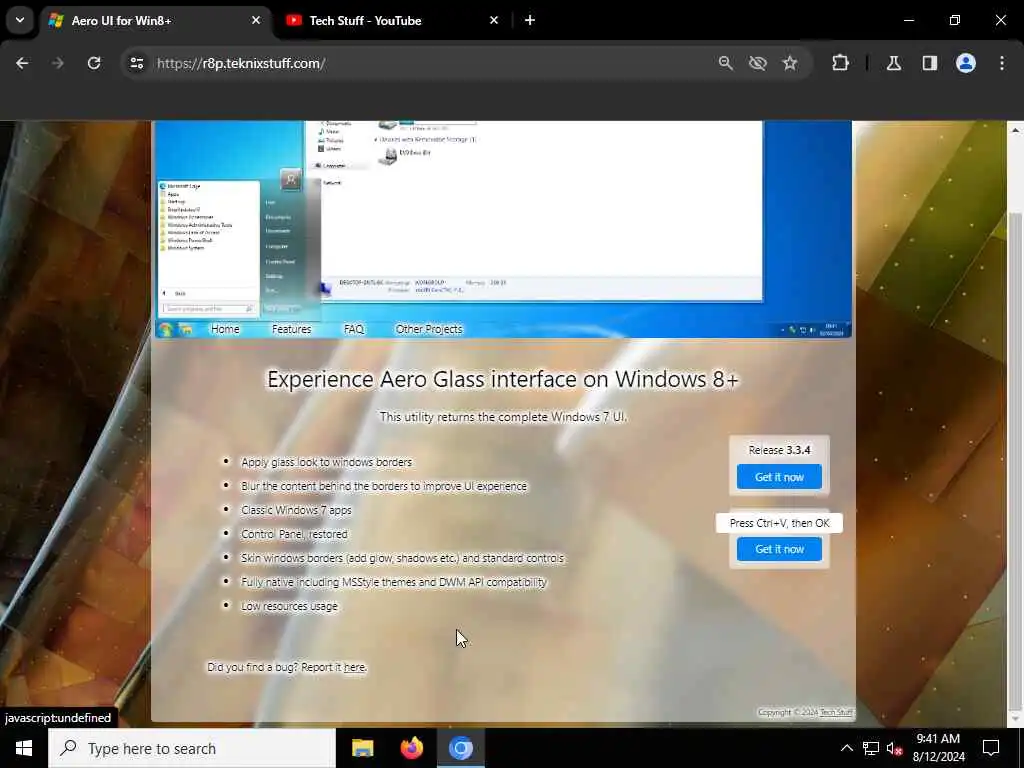
Task: Click the taskbar search box
Action: (191, 748)
